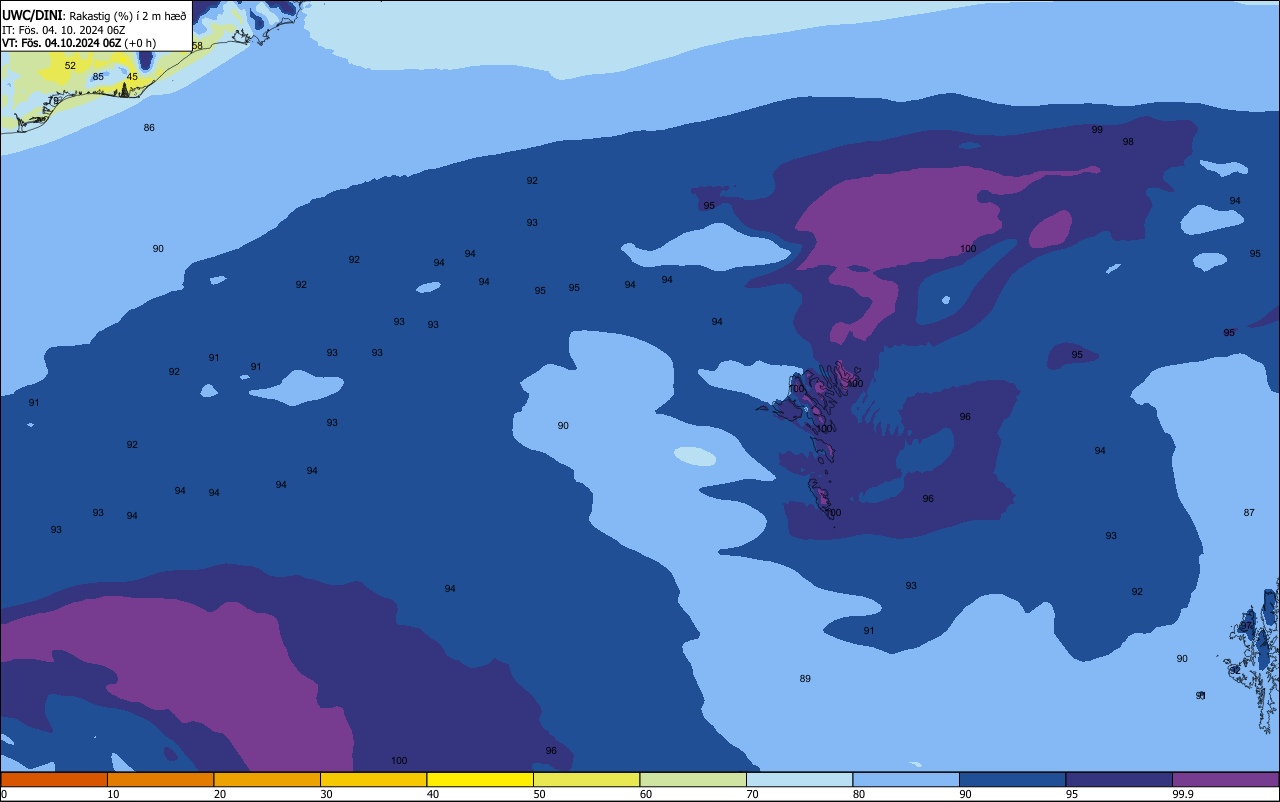
Task: Click the pale blue 70–80 legend swatch
Action: tap(799, 779)
